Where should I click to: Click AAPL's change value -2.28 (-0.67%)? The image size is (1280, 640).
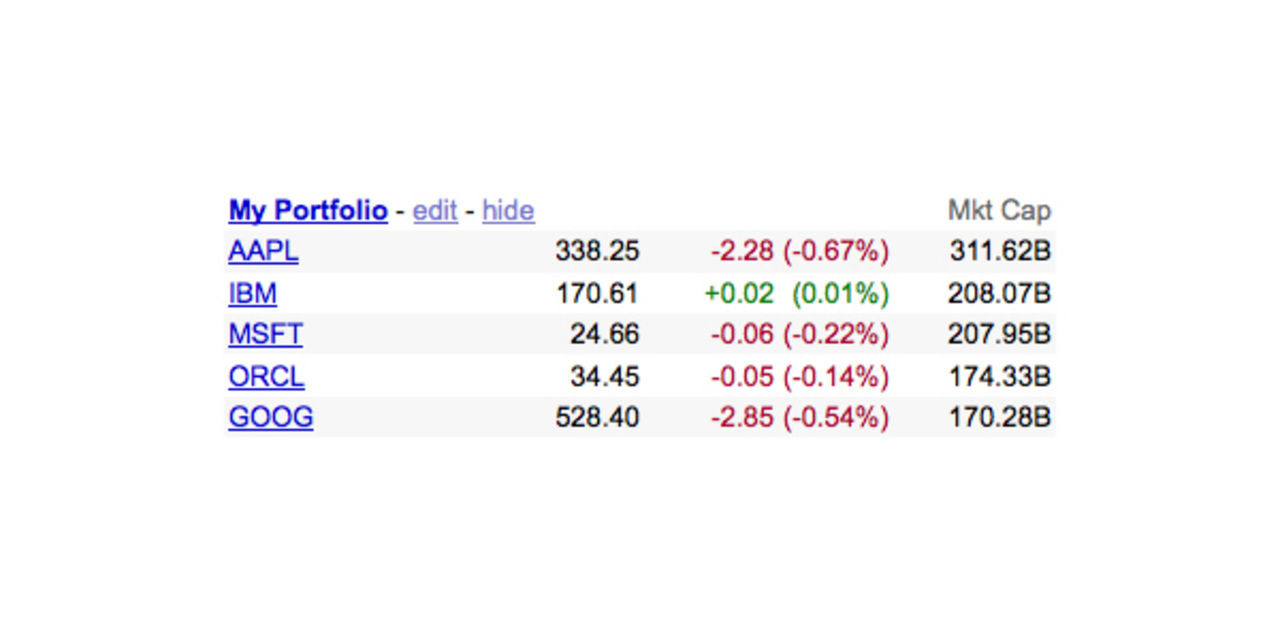[799, 251]
